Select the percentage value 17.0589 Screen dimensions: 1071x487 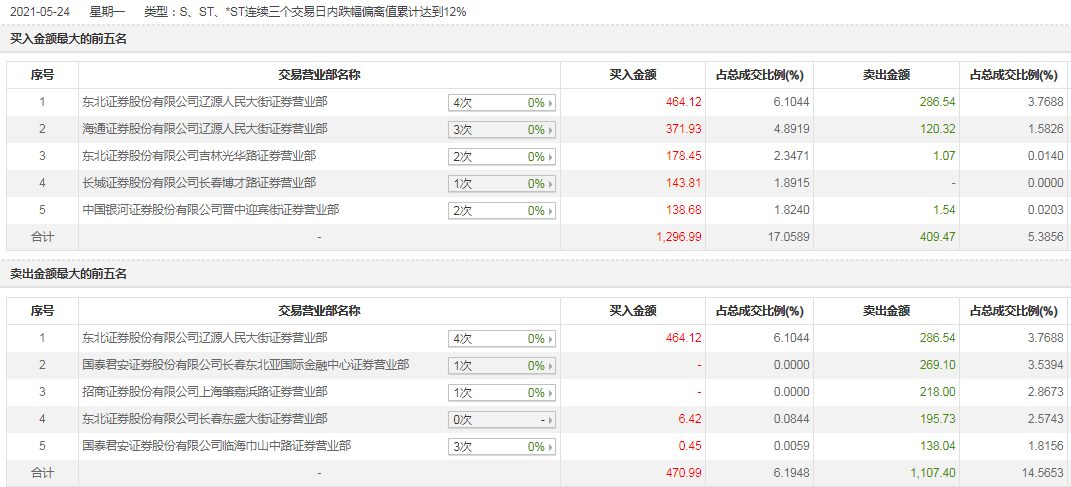(x=788, y=238)
